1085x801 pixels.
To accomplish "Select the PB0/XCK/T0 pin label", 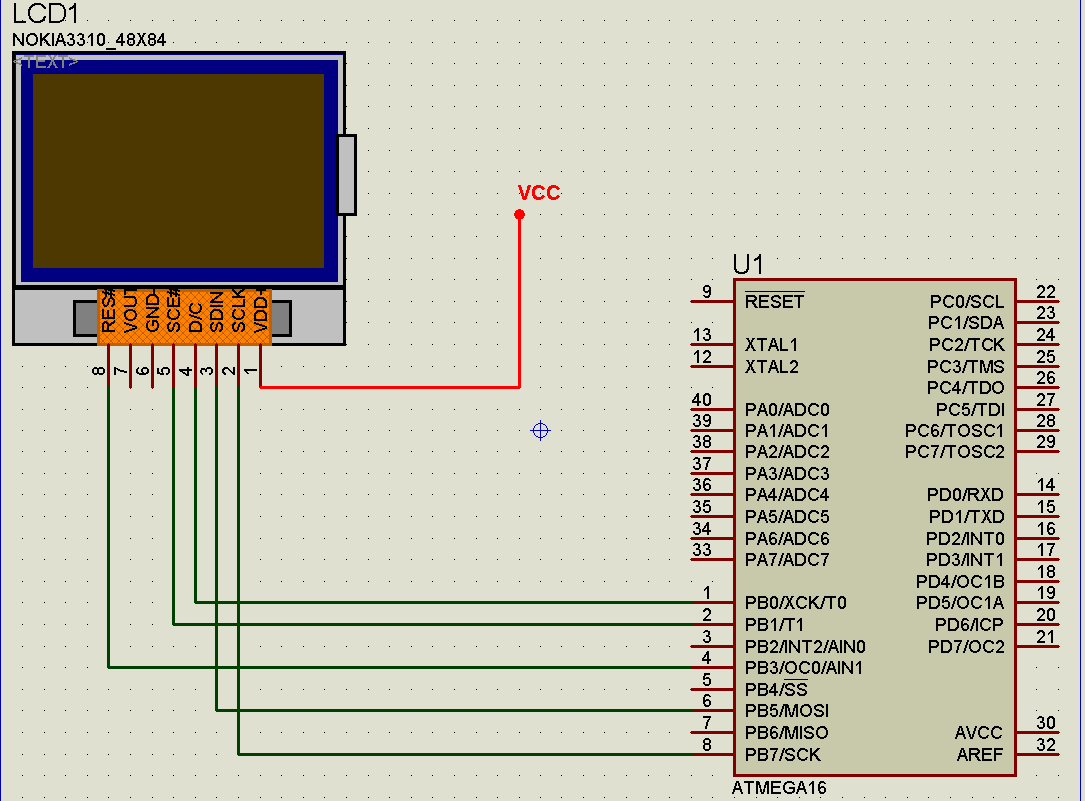I will tap(795, 603).
